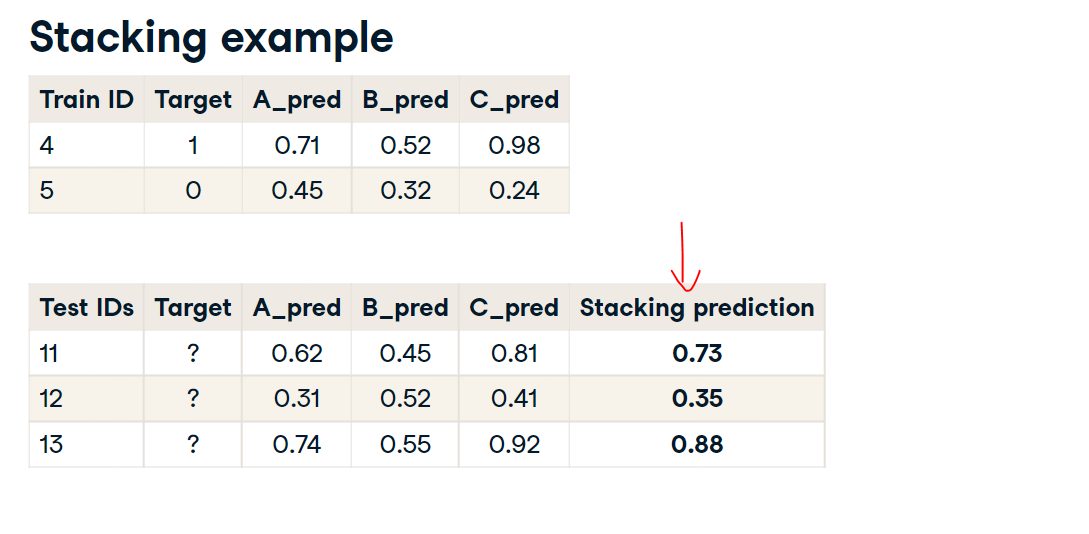Select the Train ID column header
This screenshot has width=1089, height=534.
[86, 100]
